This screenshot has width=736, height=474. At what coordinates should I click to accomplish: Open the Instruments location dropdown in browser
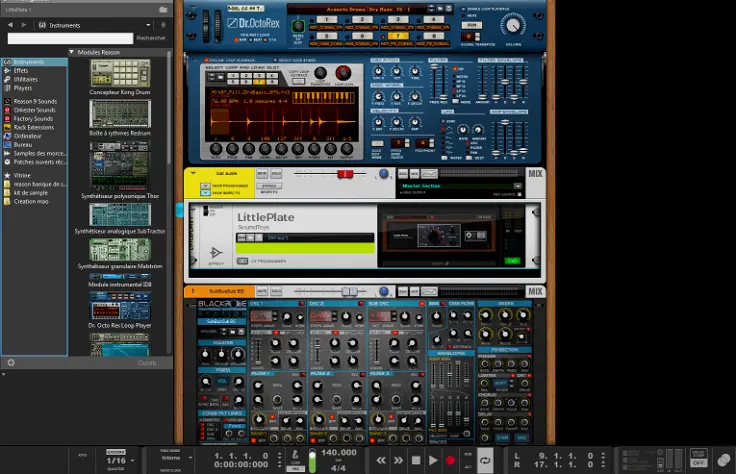[68, 24]
